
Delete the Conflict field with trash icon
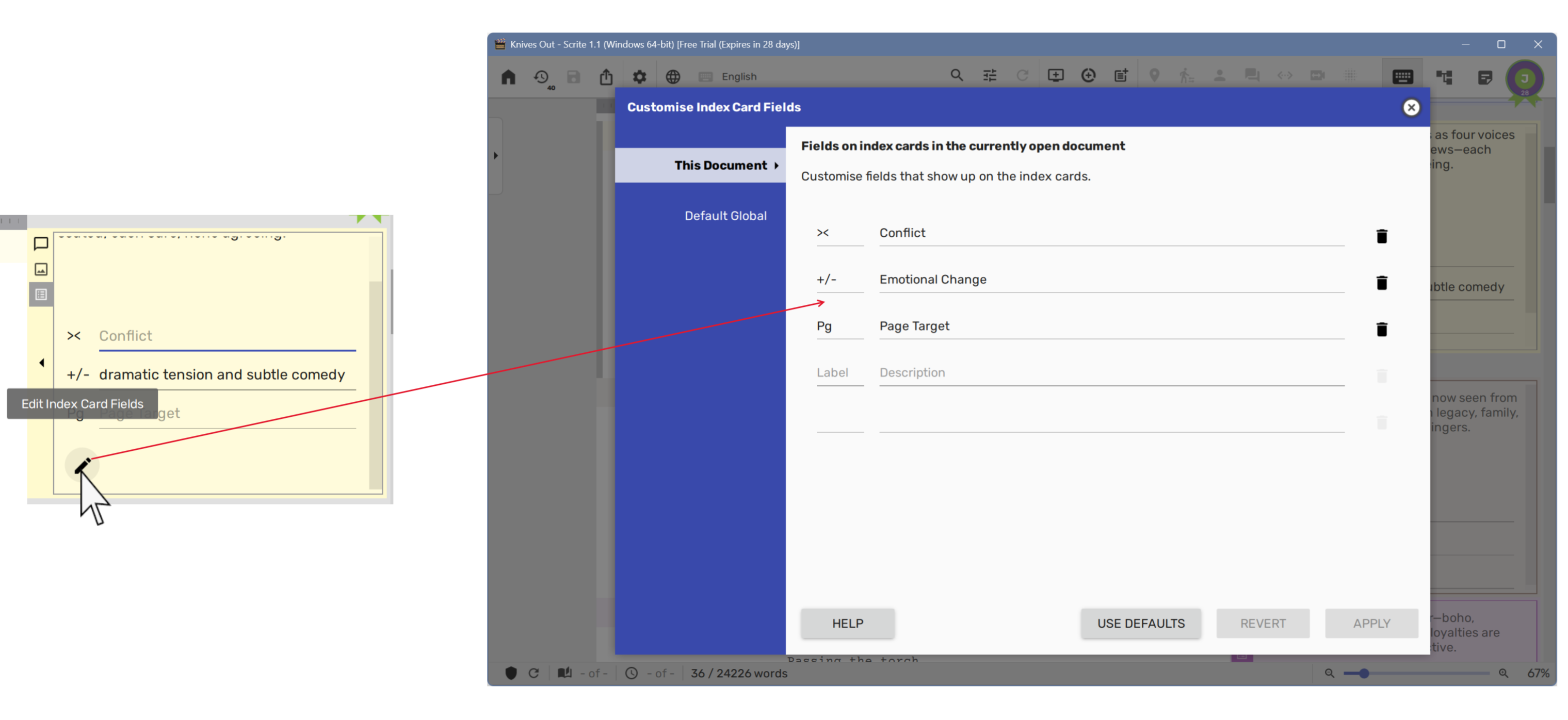(x=1381, y=236)
